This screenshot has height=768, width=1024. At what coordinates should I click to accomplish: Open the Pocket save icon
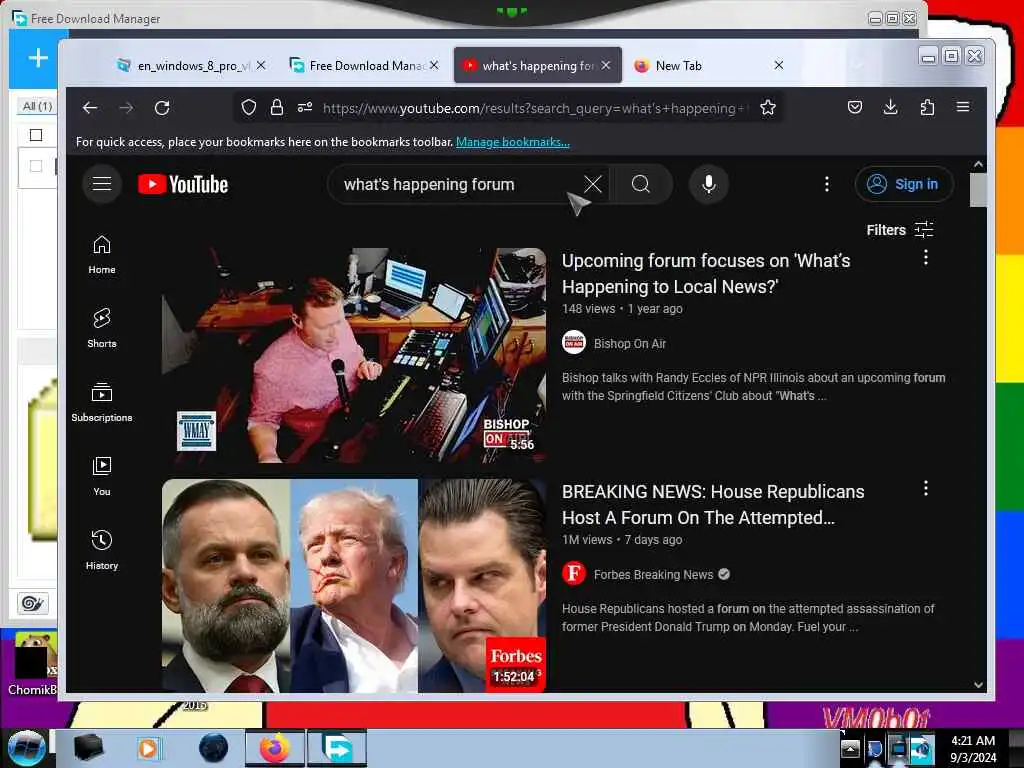tap(854, 107)
